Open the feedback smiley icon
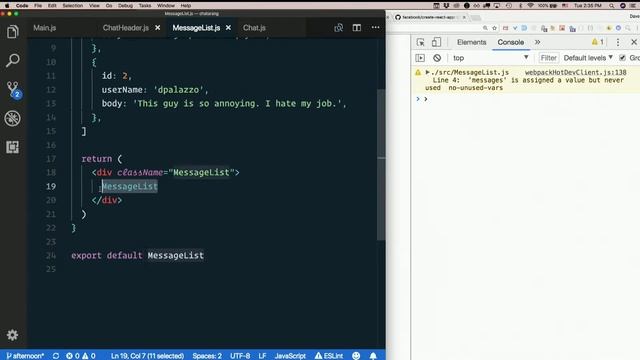 [356, 356]
